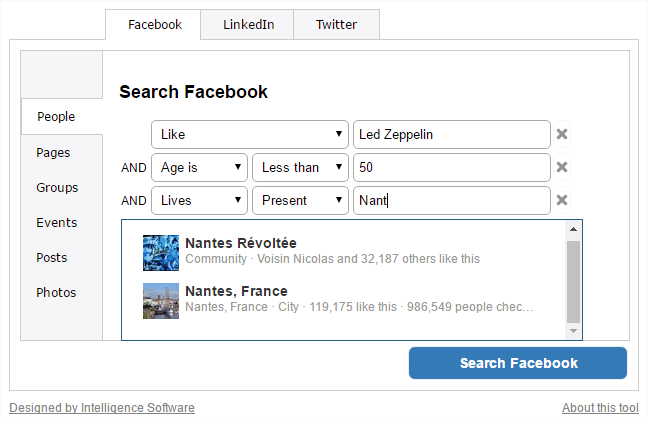Choose Nantes Révoltée suggestion
The image size is (648, 424).
[x=343, y=252]
